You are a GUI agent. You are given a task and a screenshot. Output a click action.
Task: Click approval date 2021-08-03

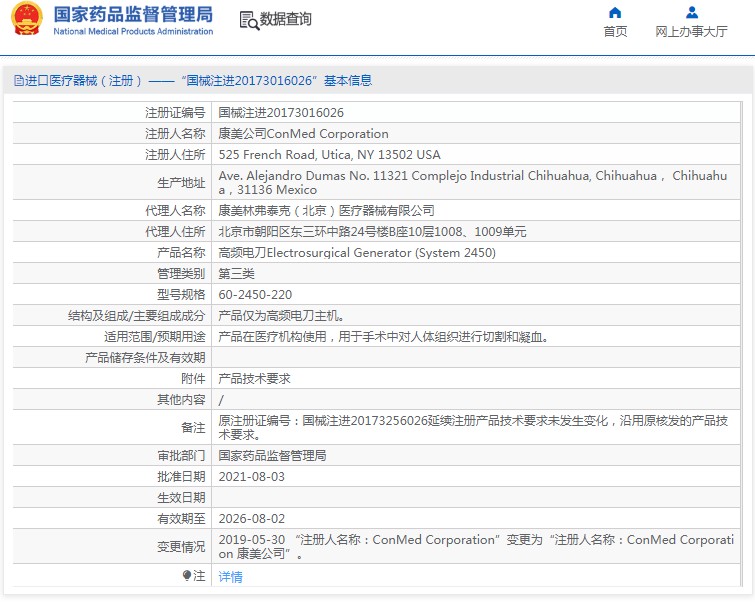tap(251, 477)
